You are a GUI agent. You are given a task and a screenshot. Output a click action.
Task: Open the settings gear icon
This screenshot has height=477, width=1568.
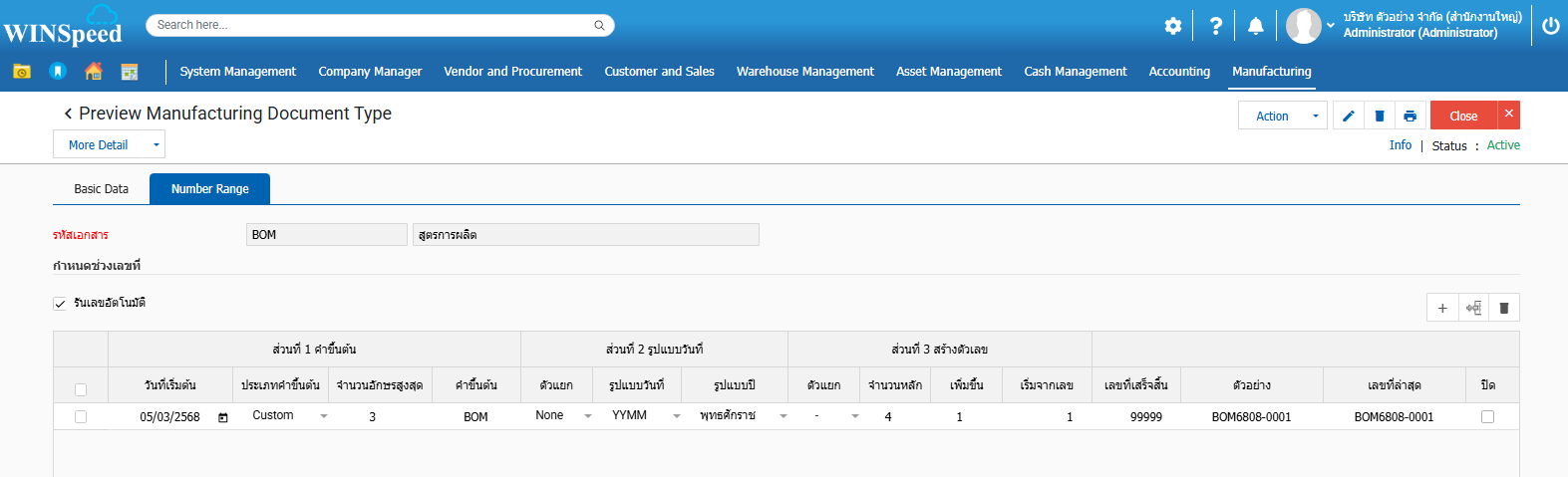[1173, 26]
